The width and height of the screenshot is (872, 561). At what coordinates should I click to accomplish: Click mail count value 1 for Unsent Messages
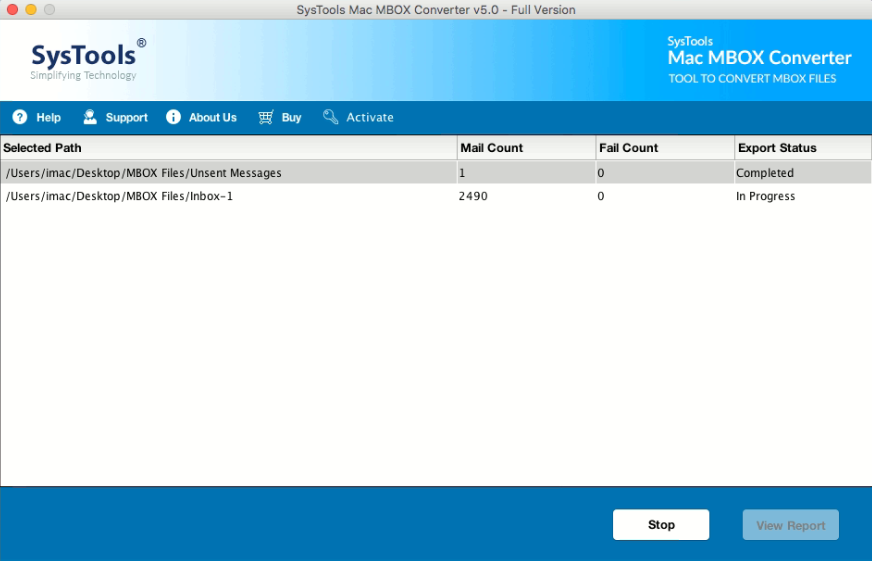point(462,173)
